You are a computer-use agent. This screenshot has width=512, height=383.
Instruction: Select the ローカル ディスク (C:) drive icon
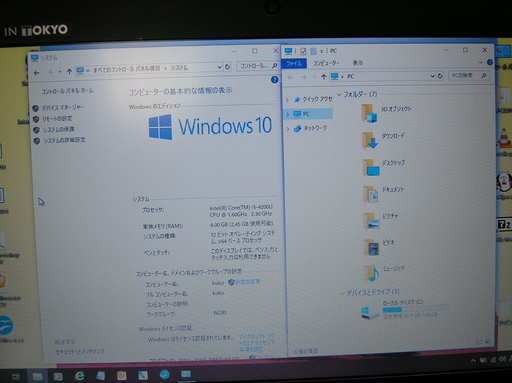pos(370,313)
